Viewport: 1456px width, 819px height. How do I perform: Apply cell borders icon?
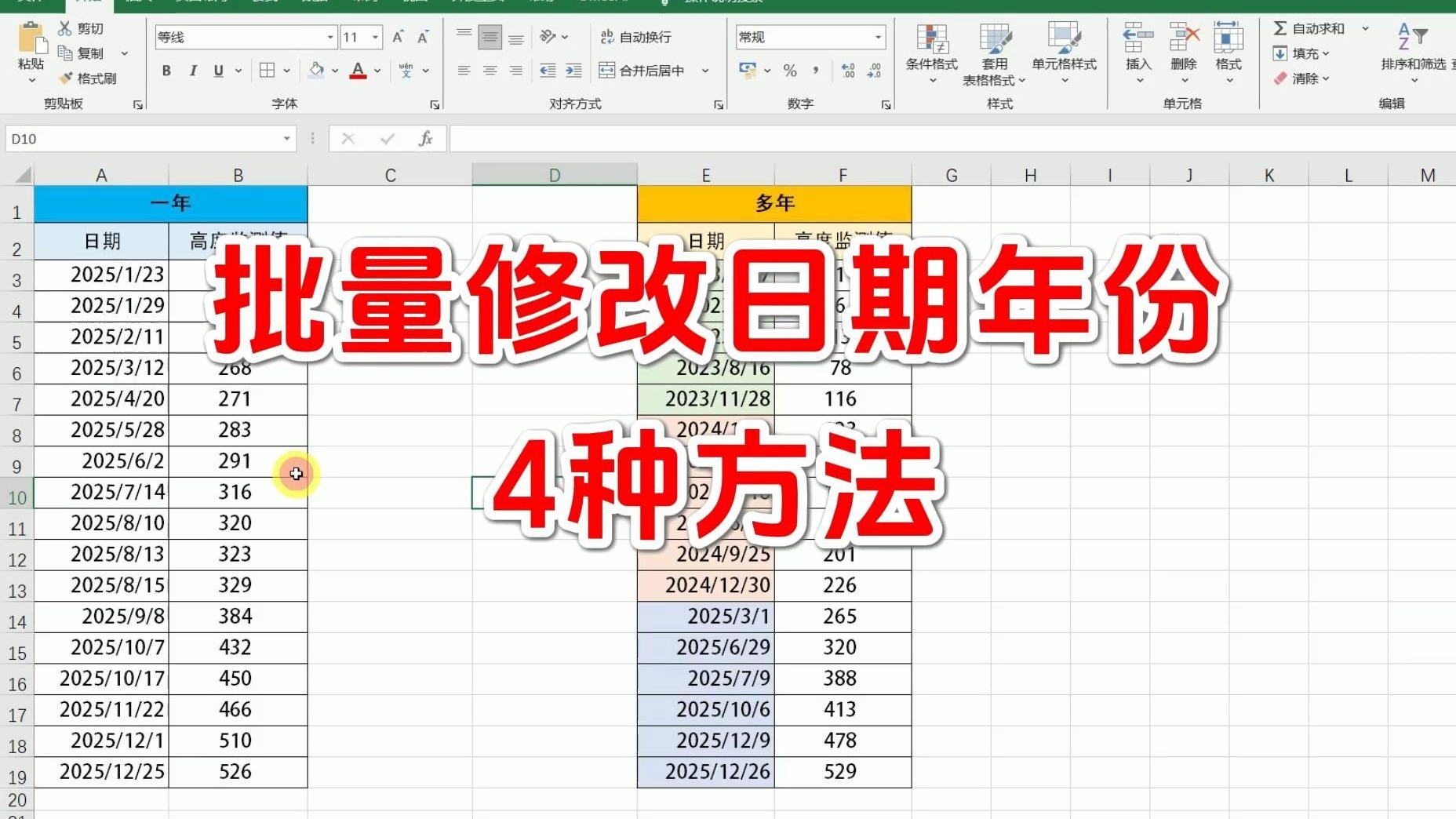pos(267,71)
